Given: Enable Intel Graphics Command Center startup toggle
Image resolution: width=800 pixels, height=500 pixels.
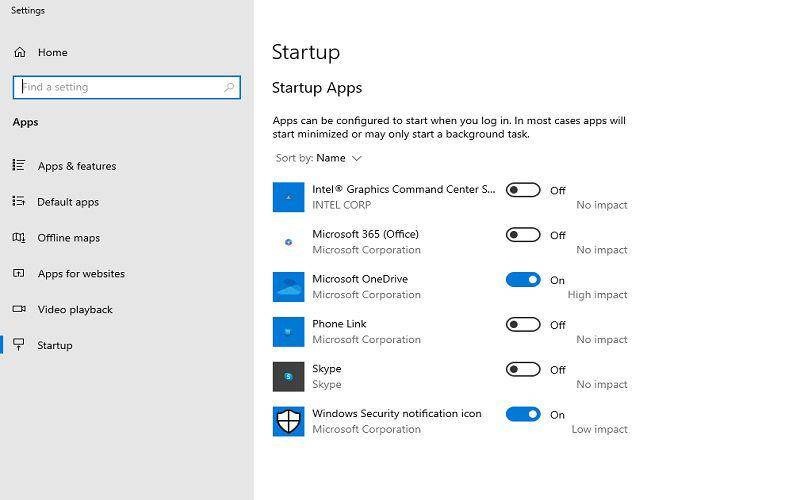Looking at the screenshot, I should pyautogui.click(x=523, y=190).
